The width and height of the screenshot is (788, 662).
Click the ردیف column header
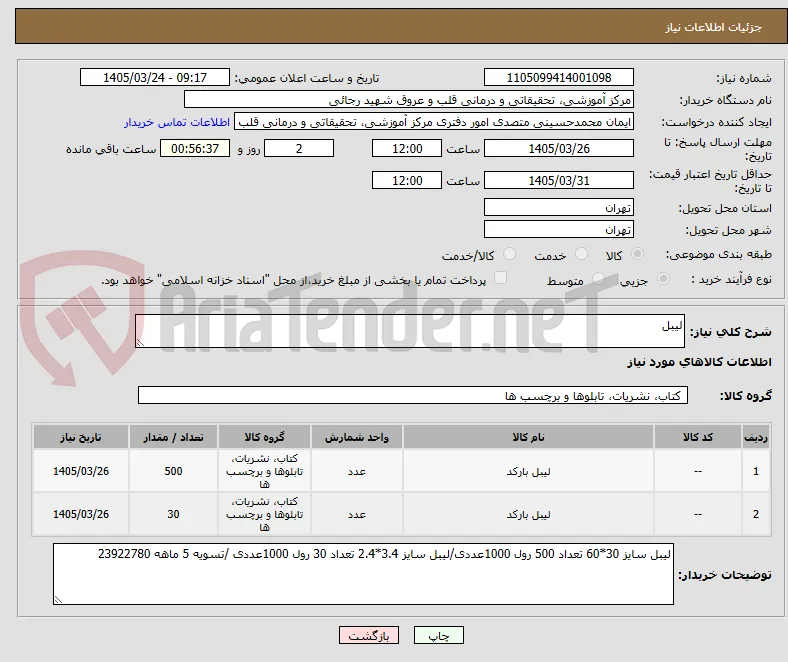(756, 437)
